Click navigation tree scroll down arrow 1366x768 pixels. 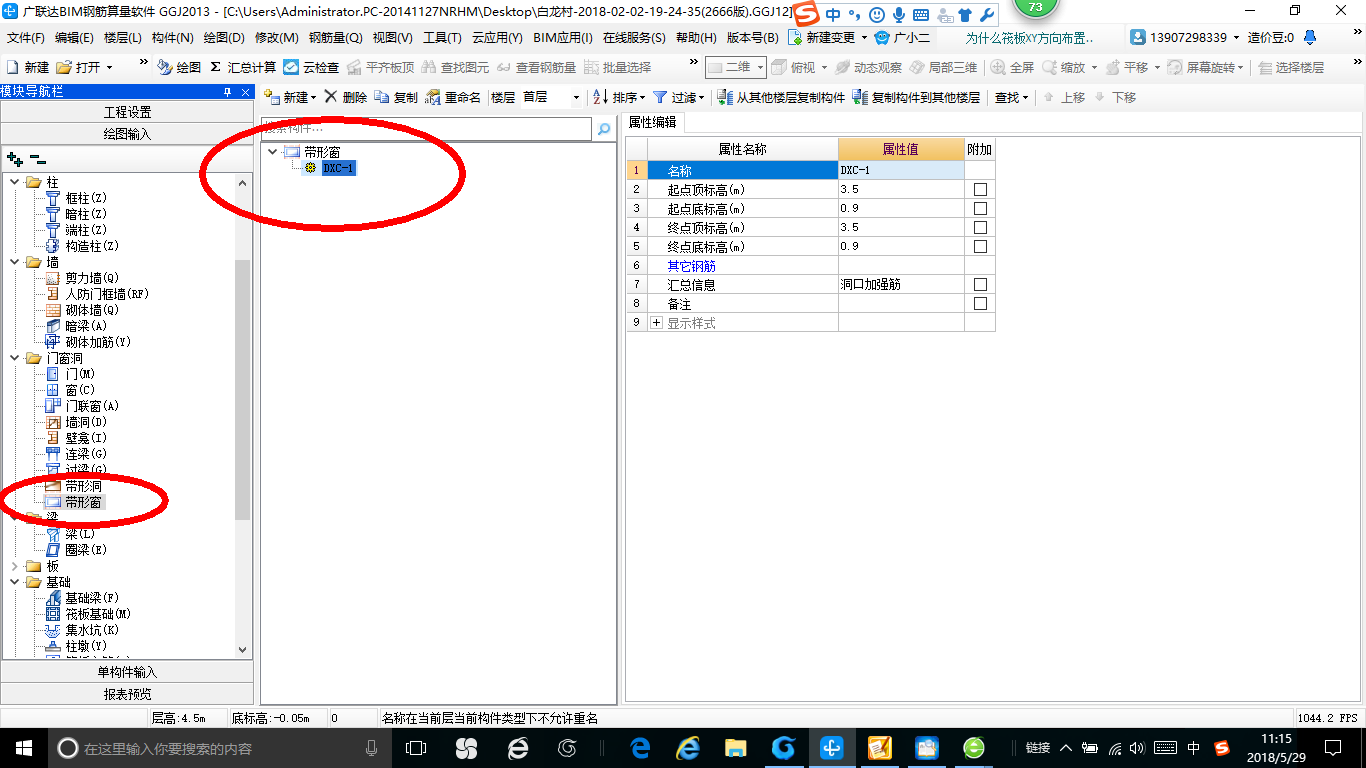click(241, 650)
